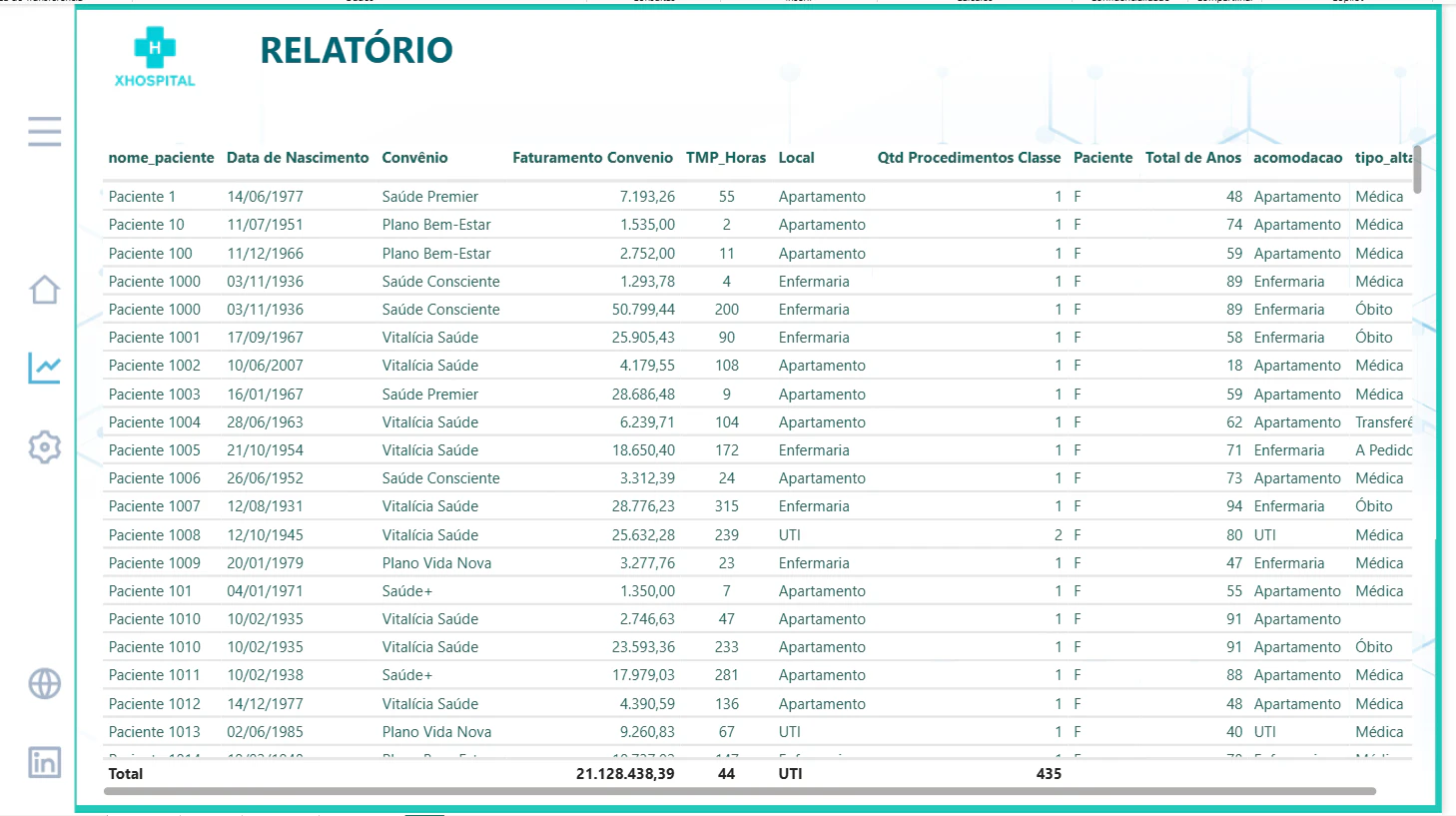Click the XHOSPITAL logo
The height and width of the screenshot is (816, 1456).
155,57
